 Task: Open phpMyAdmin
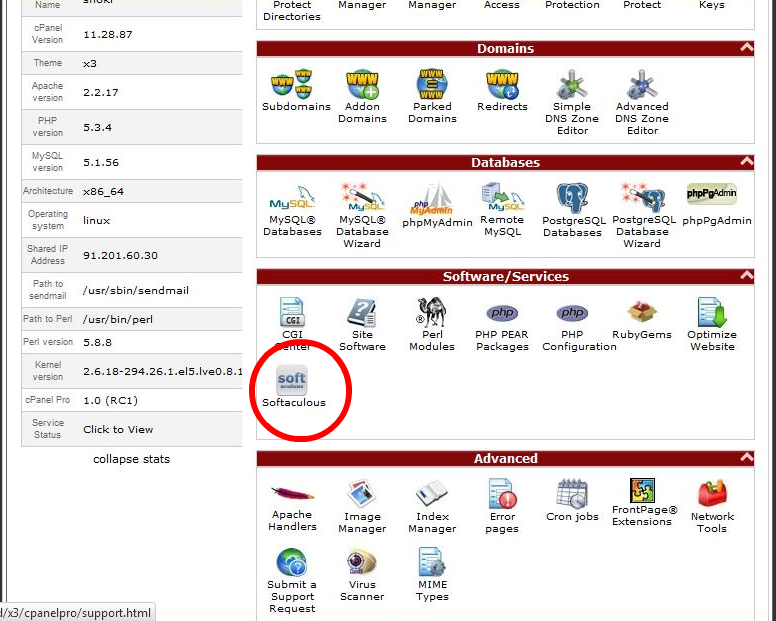[x=437, y=205]
